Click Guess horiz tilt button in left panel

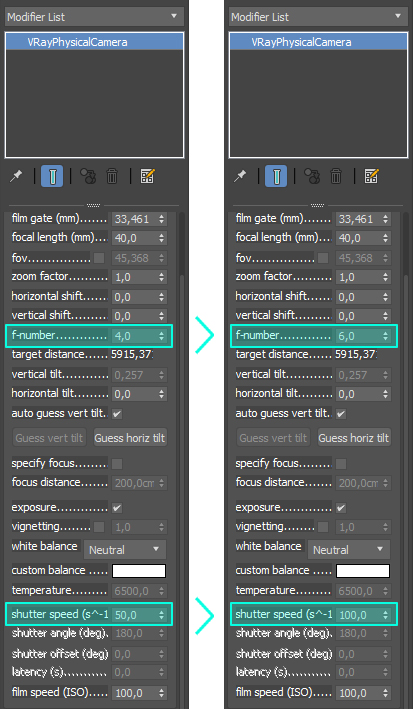130,438
